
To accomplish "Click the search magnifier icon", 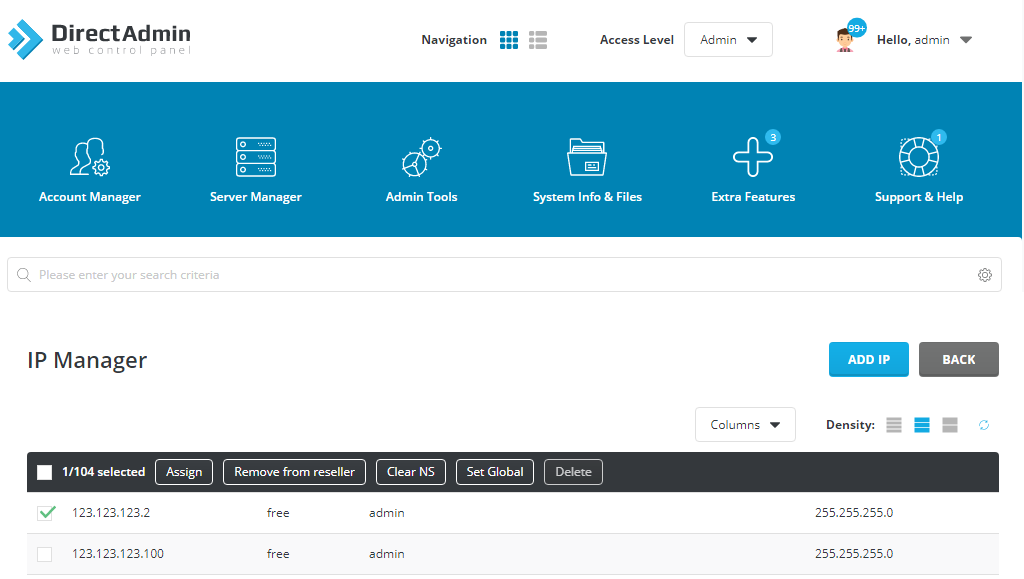I will (x=24, y=275).
